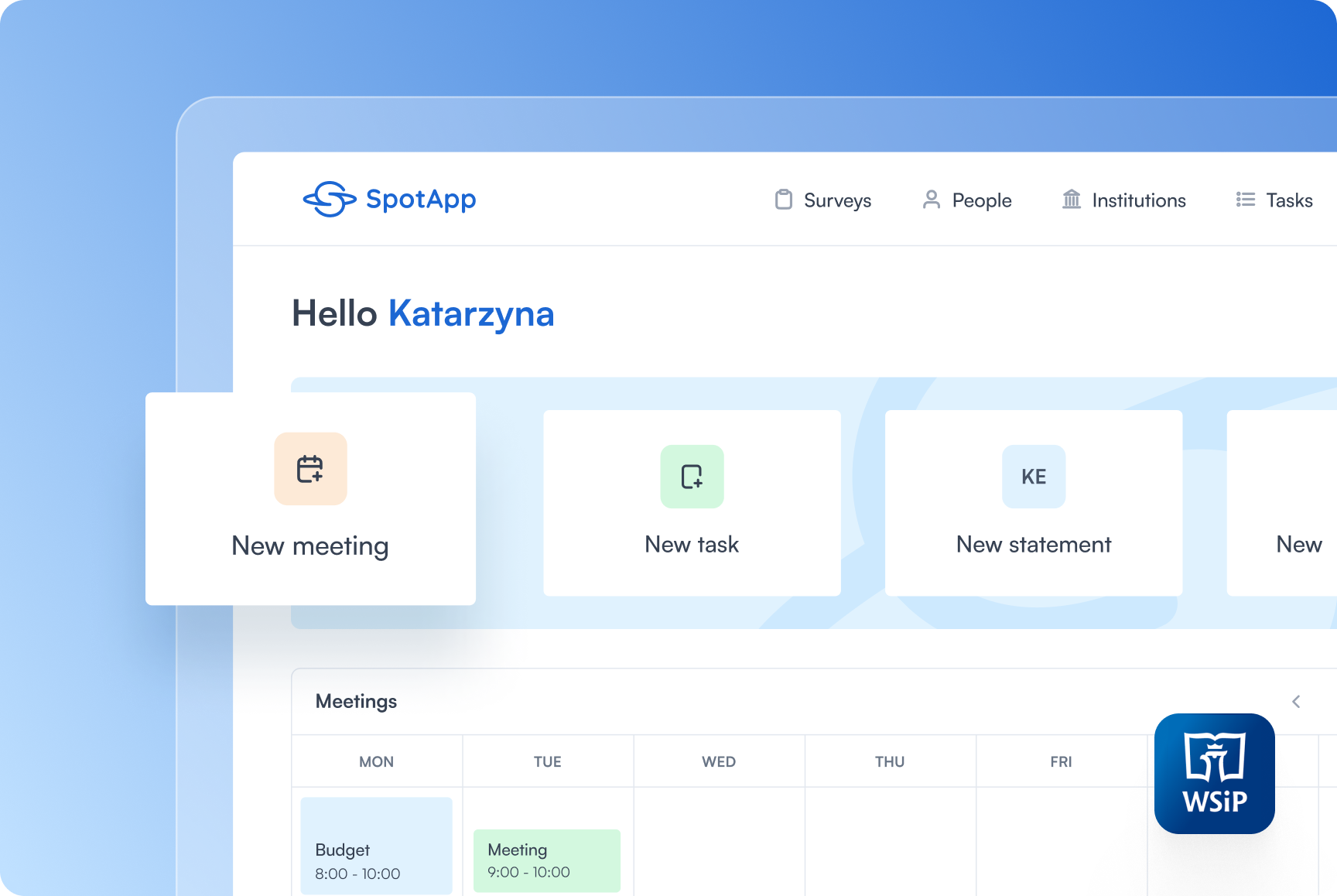This screenshot has width=1337, height=896.
Task: Go to the Institutions section
Action: [x=1124, y=200]
